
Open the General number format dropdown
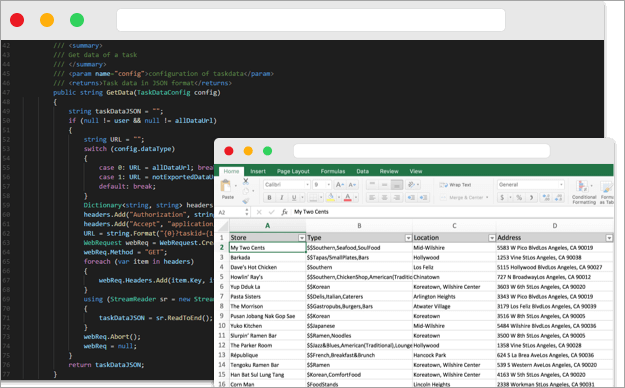(x=561, y=185)
